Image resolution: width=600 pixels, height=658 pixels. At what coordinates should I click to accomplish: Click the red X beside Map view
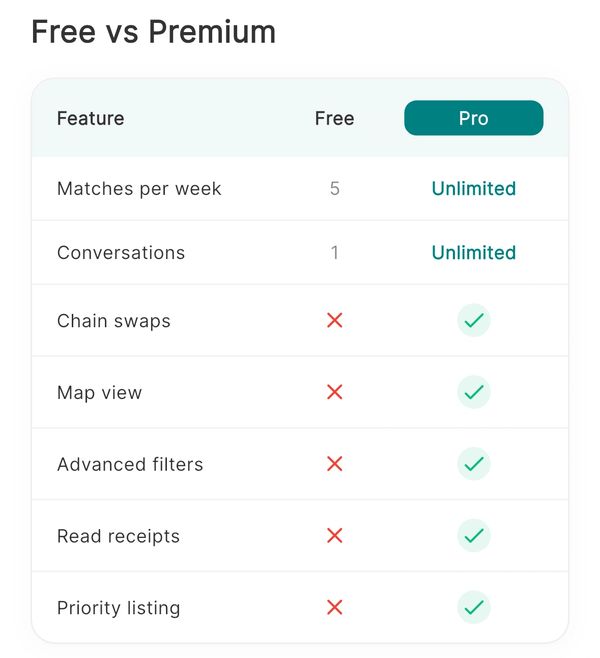335,392
